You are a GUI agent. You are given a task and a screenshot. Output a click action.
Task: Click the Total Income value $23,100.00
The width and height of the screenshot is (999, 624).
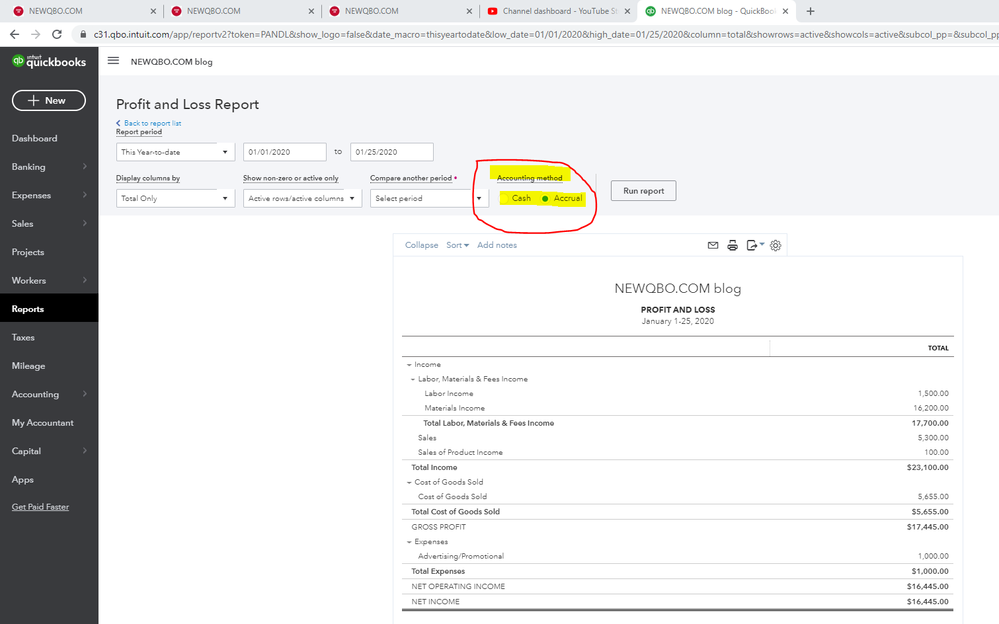(x=928, y=468)
